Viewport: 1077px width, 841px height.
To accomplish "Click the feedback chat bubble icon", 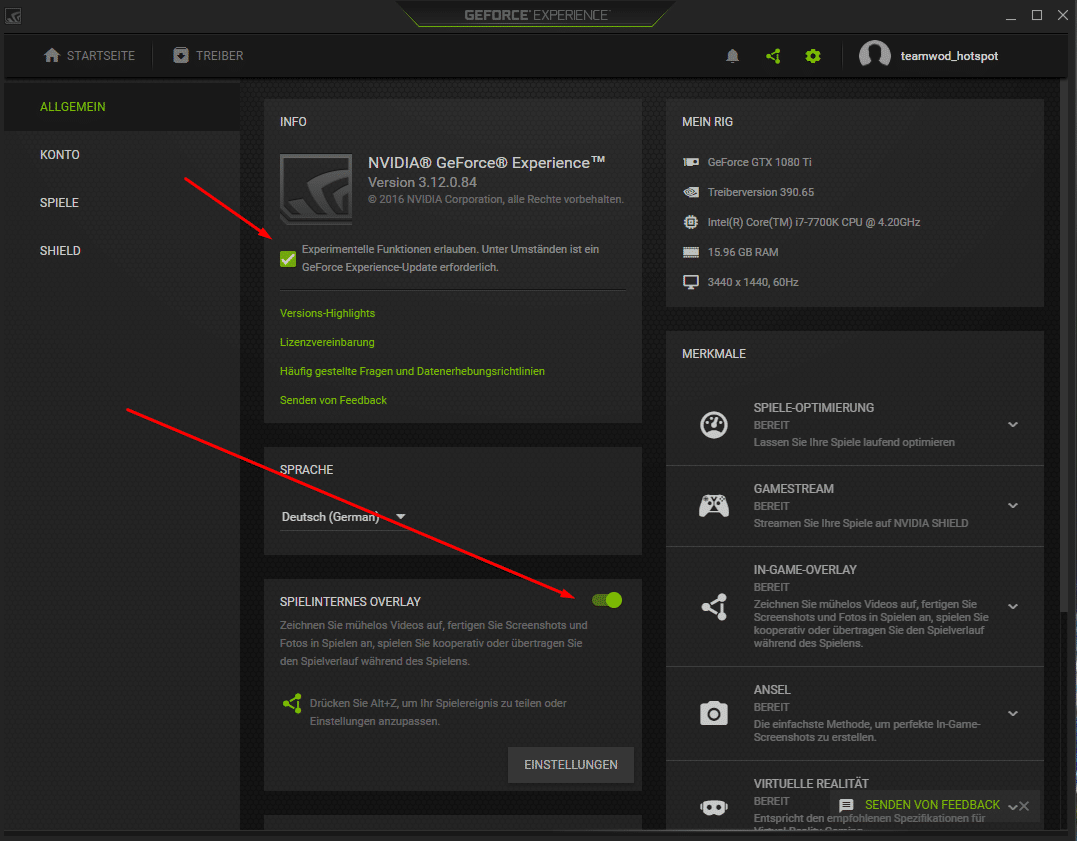I will [846, 805].
